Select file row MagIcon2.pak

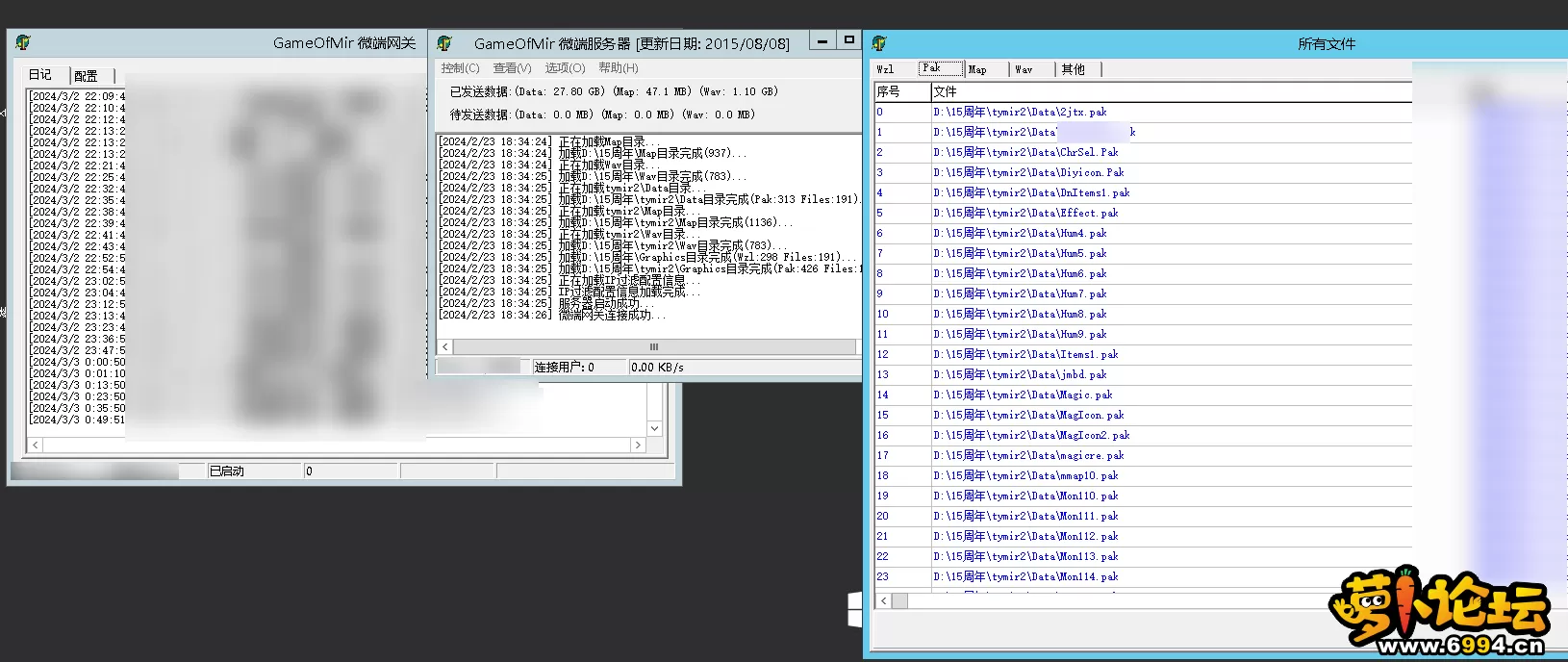(1143, 435)
